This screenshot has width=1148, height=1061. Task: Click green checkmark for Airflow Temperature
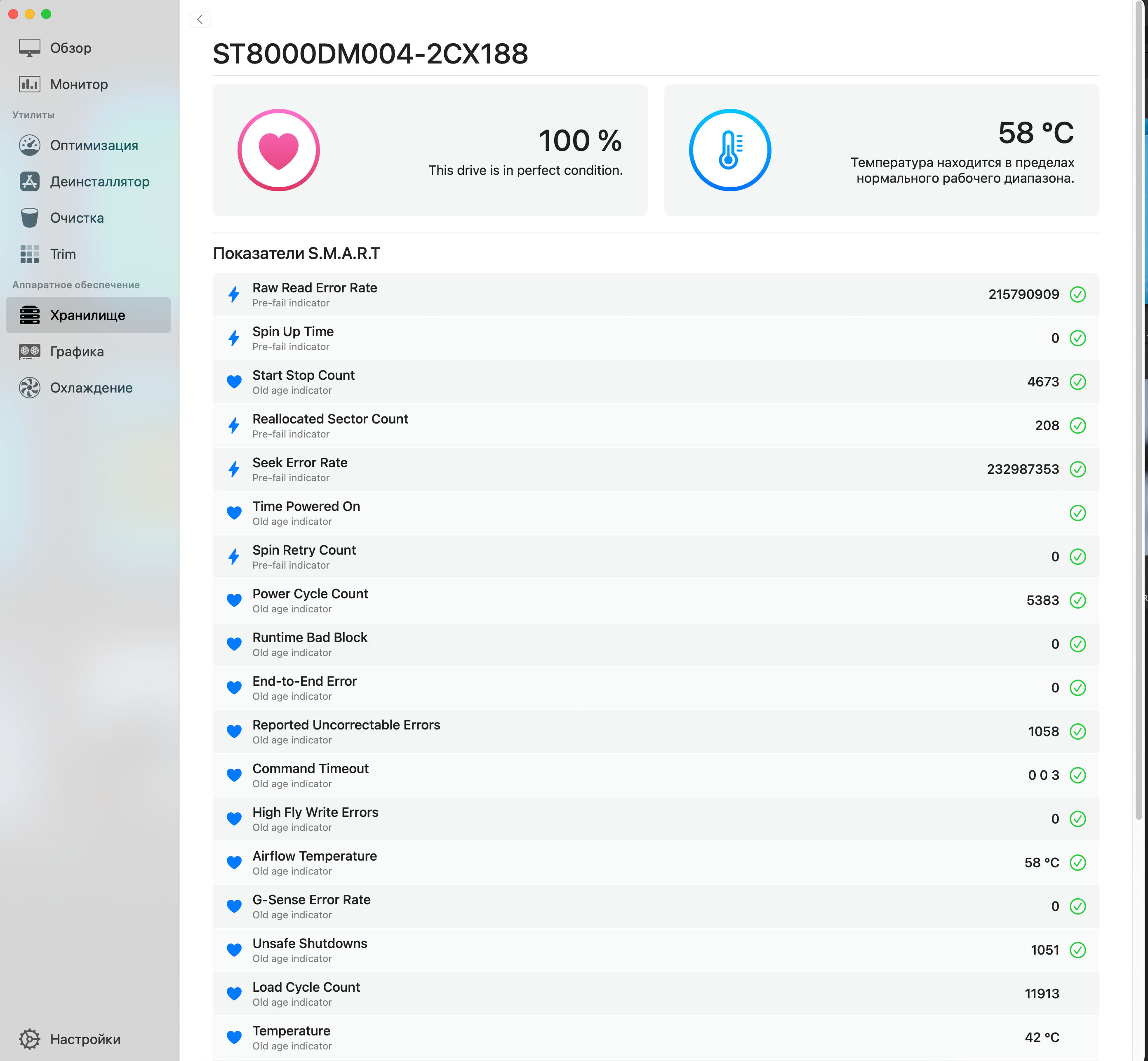pyautogui.click(x=1077, y=862)
